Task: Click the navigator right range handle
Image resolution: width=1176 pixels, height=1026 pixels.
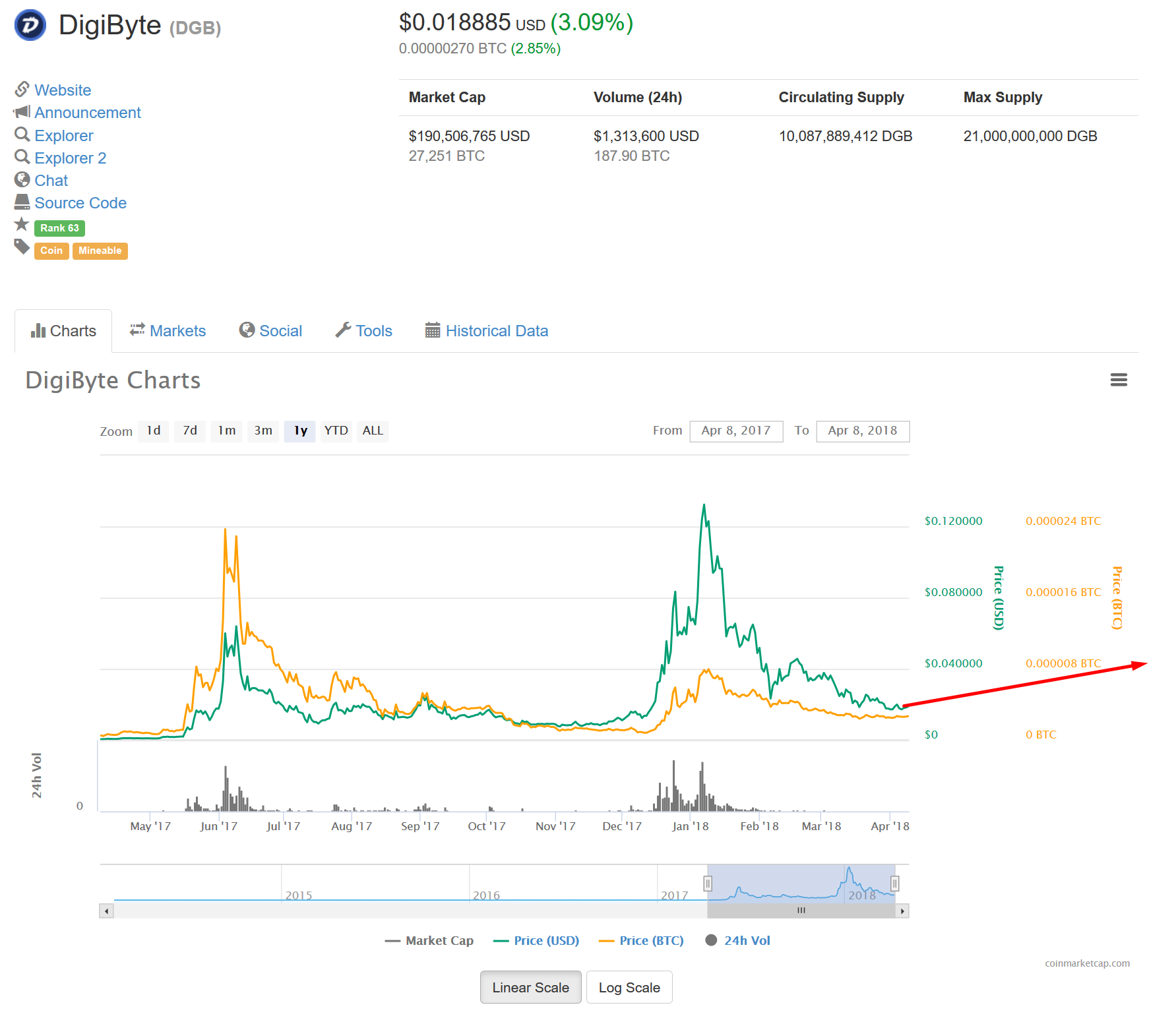Action: (x=895, y=883)
